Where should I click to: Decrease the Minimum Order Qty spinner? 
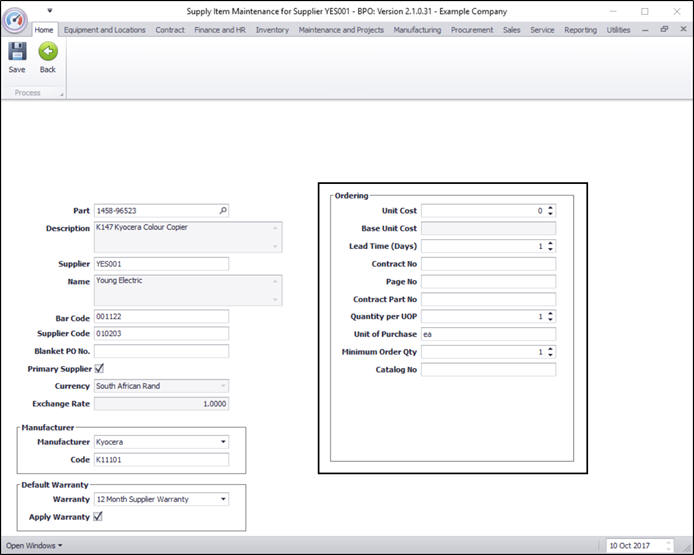pyautogui.click(x=550, y=355)
